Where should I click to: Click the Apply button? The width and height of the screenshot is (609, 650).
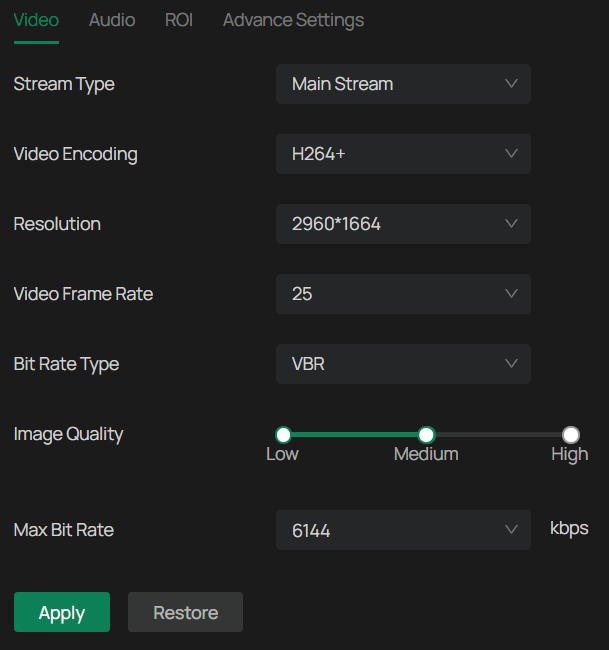[x=62, y=612]
